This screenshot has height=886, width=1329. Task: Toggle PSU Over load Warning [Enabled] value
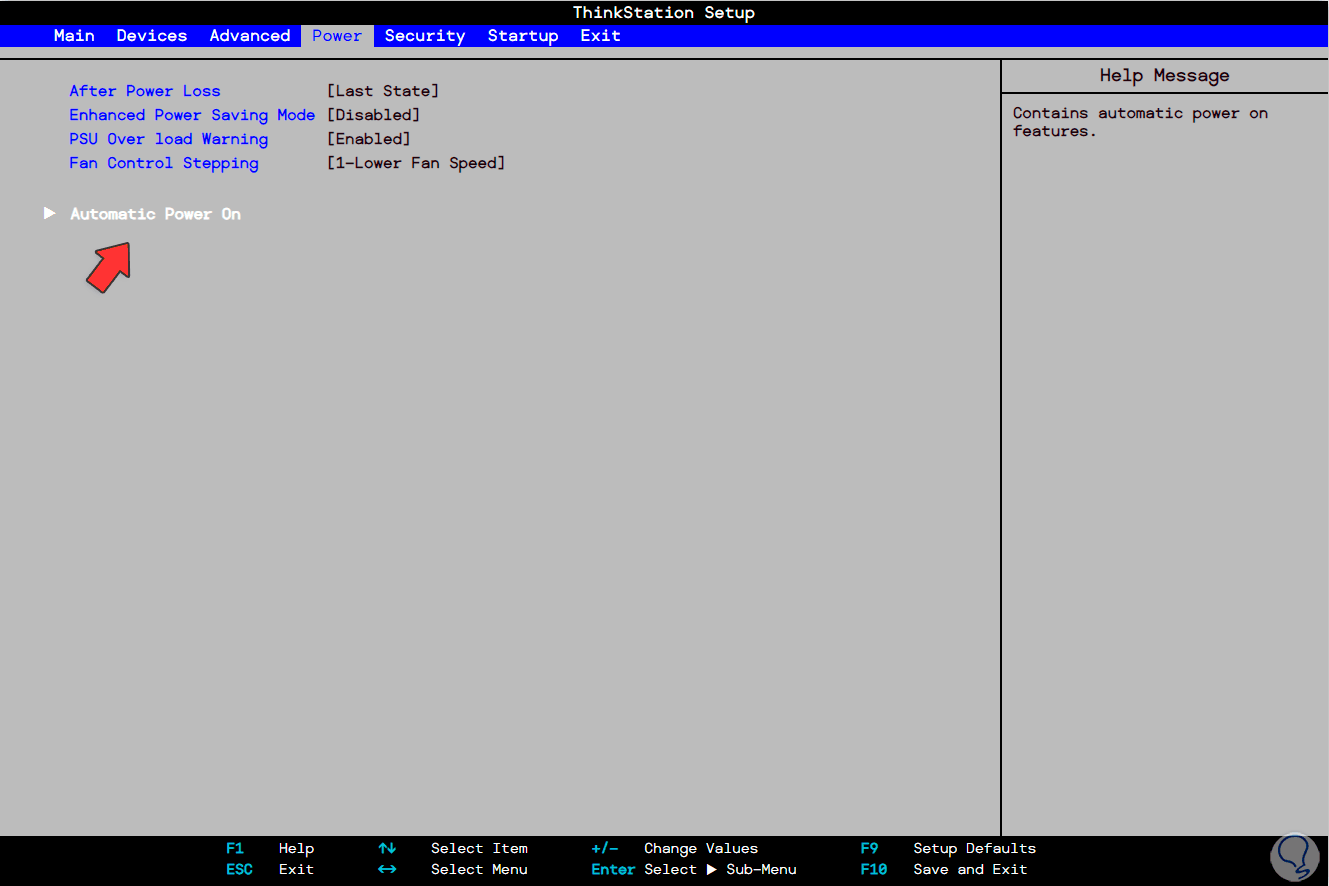coord(369,139)
